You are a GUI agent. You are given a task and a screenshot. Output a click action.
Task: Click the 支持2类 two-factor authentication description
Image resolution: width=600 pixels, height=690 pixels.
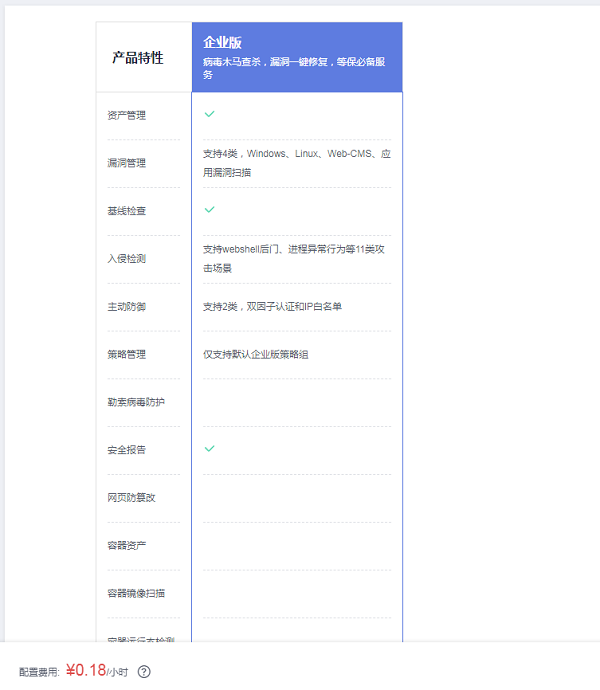(x=272, y=306)
